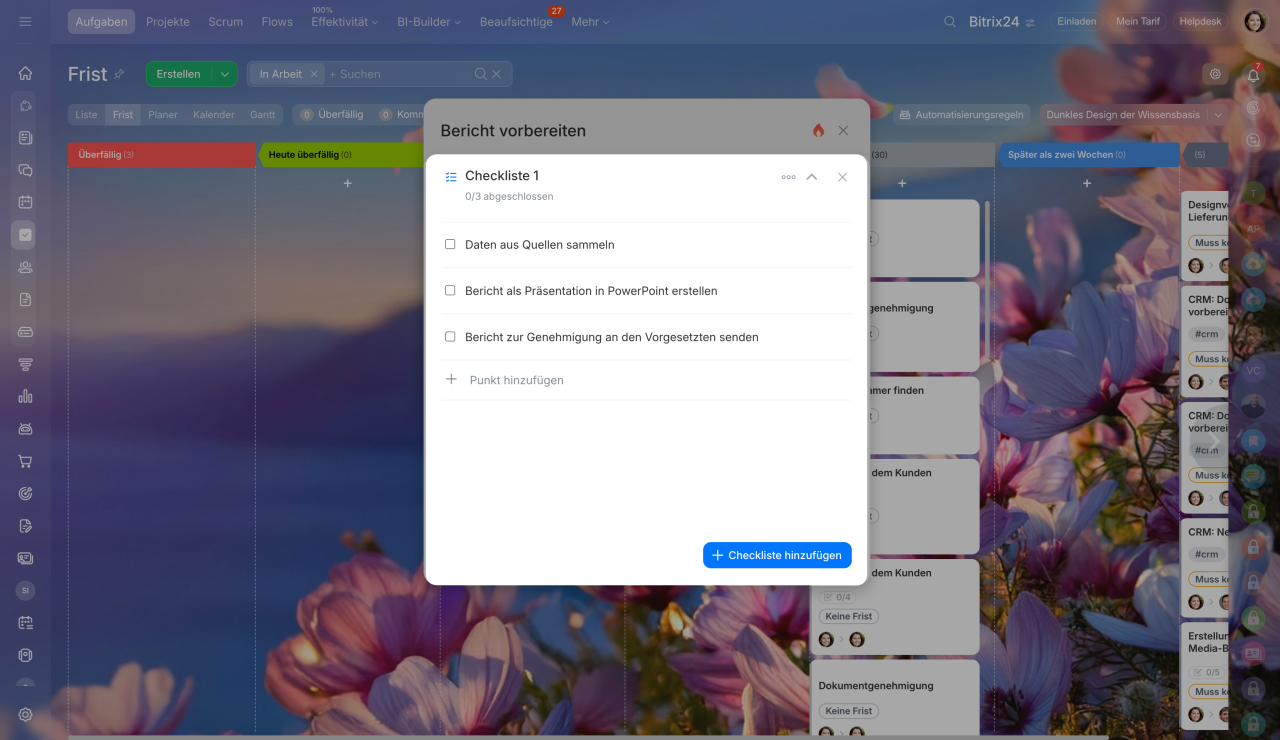Open the funnel CRM icon in sidebar

(x=25, y=364)
